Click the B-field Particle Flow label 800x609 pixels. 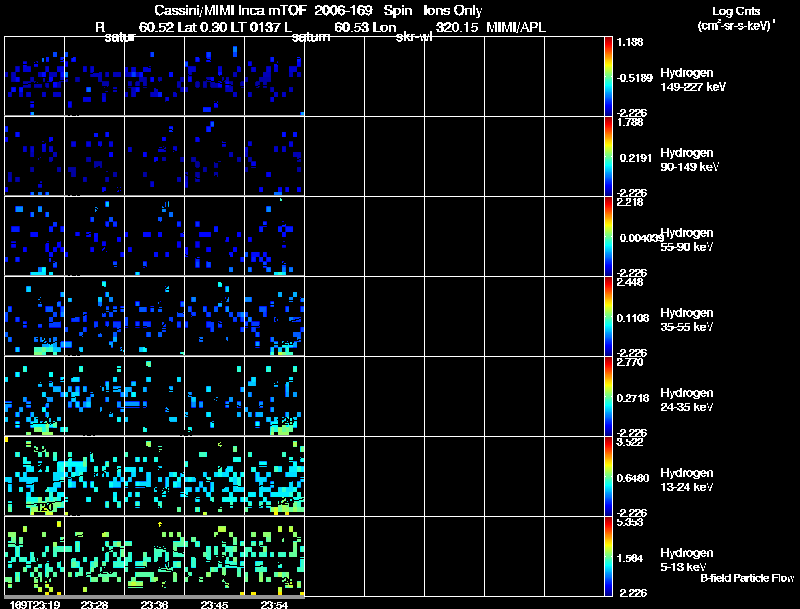point(746,578)
